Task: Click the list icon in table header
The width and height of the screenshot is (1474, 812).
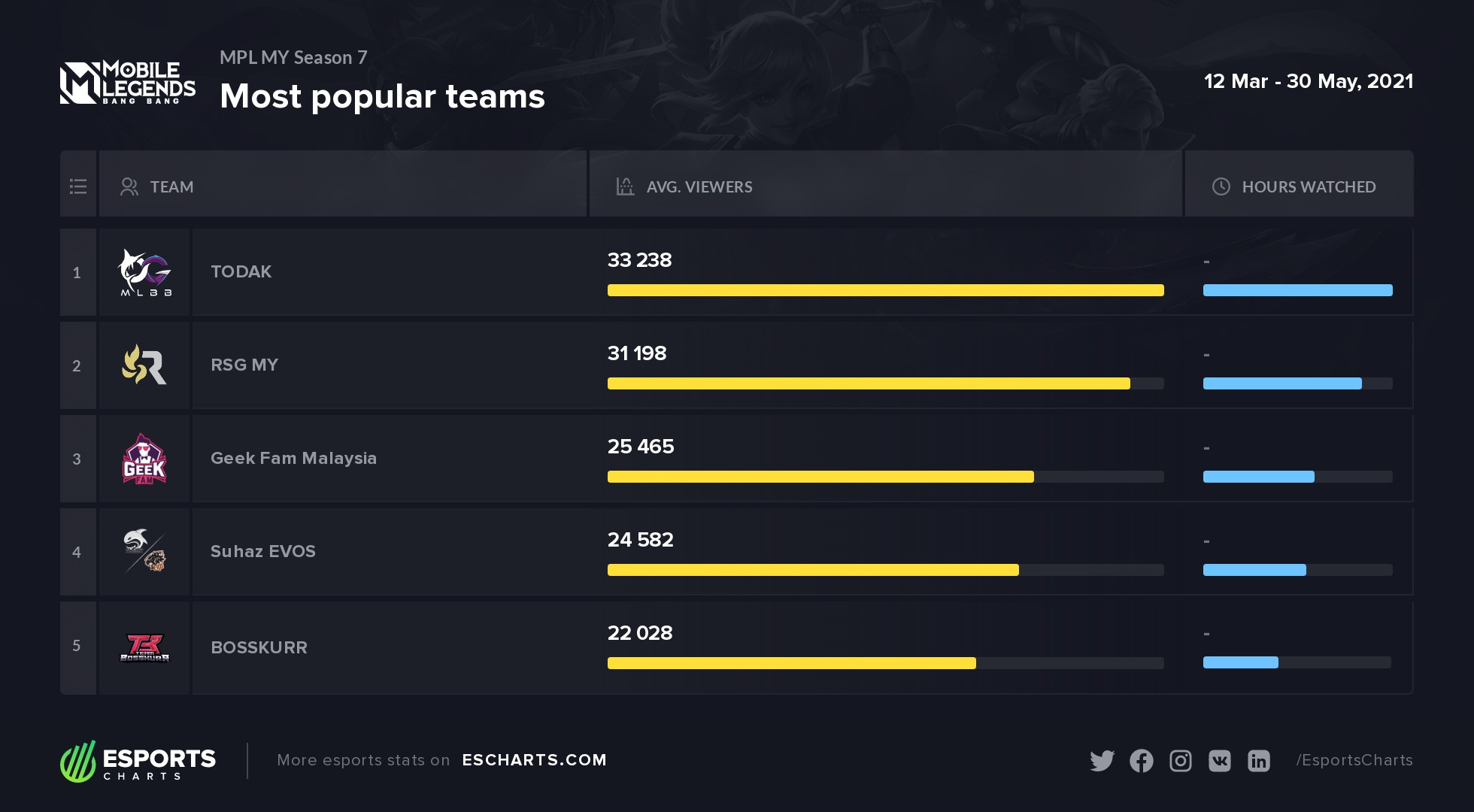Action: click(78, 186)
